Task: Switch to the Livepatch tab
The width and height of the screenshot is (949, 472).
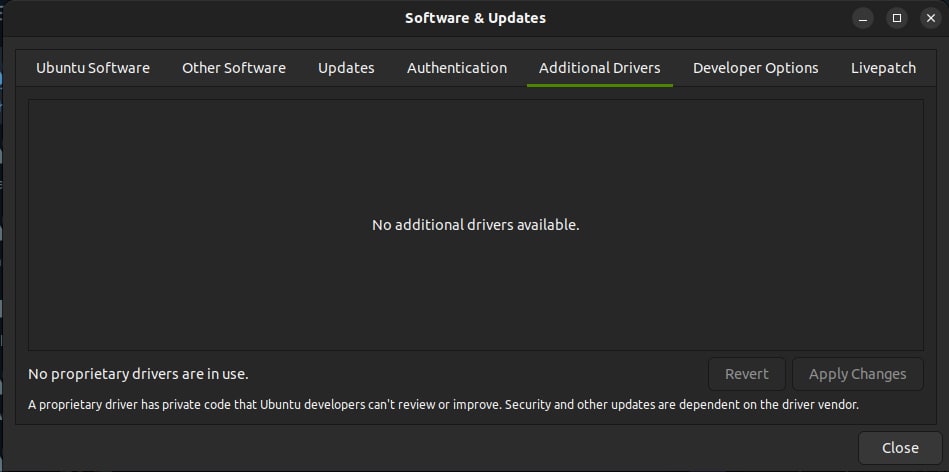Action: click(883, 68)
